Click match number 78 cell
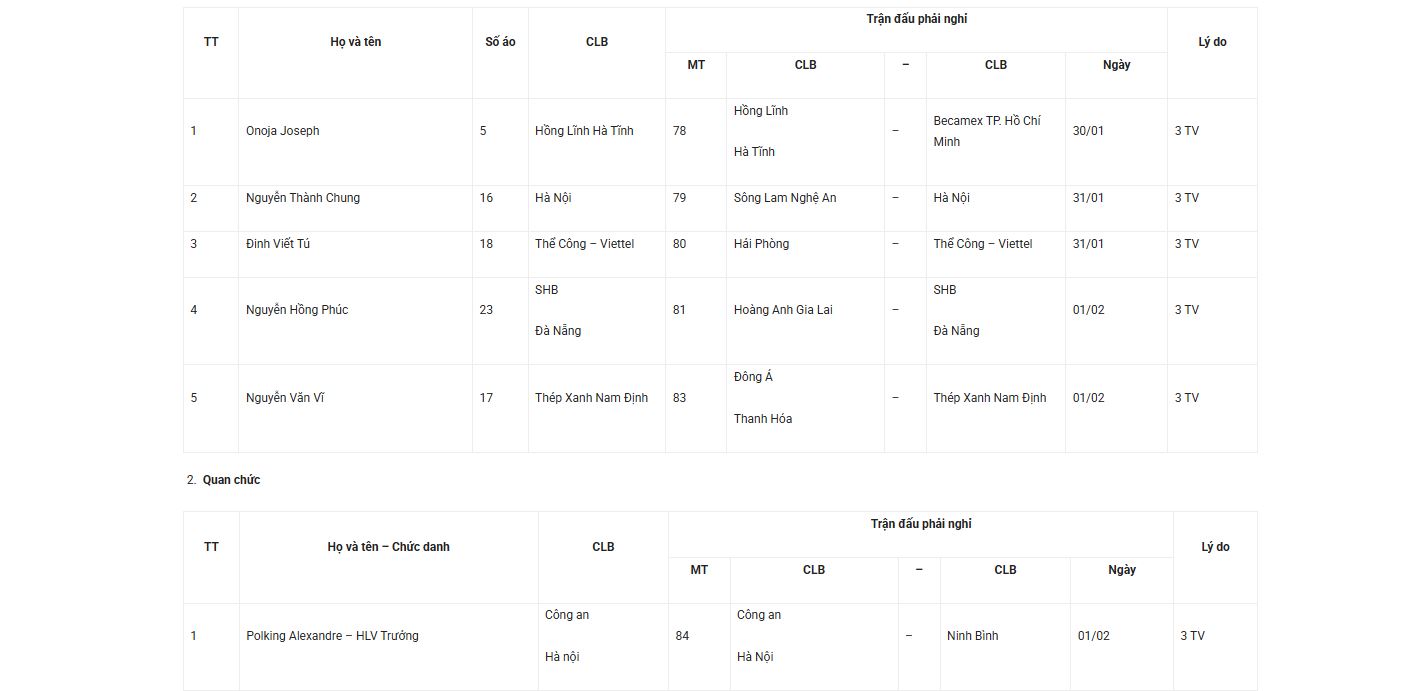Viewport: 1417px width, 691px height. [x=680, y=131]
